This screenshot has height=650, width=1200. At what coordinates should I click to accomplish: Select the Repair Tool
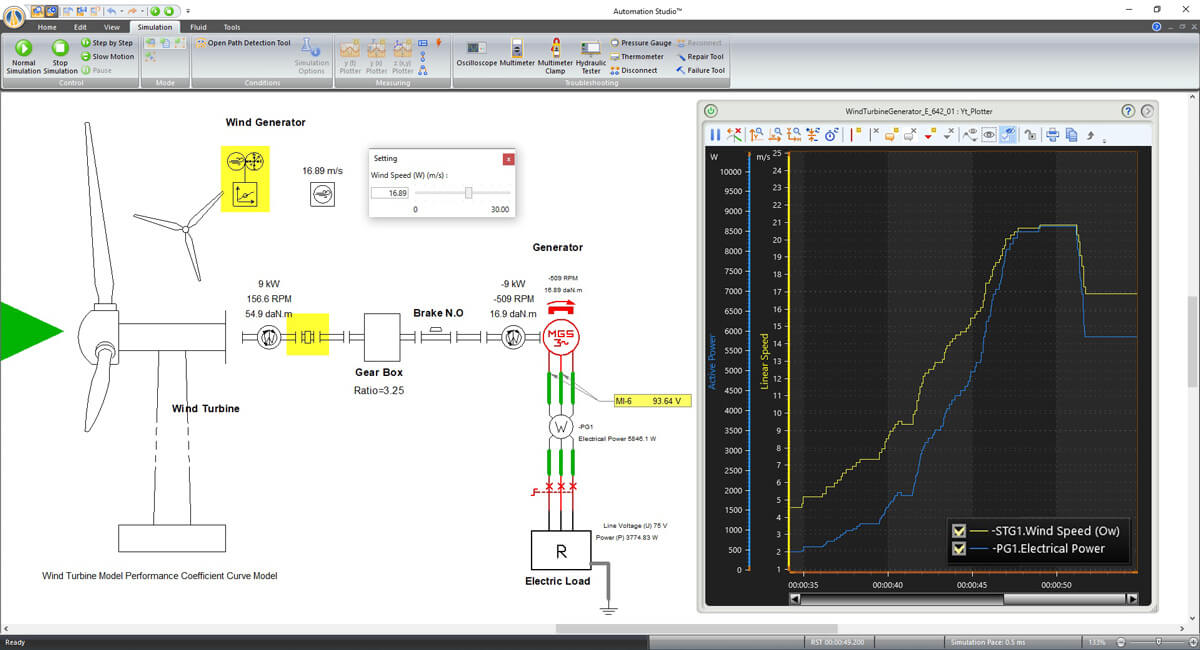click(x=699, y=57)
